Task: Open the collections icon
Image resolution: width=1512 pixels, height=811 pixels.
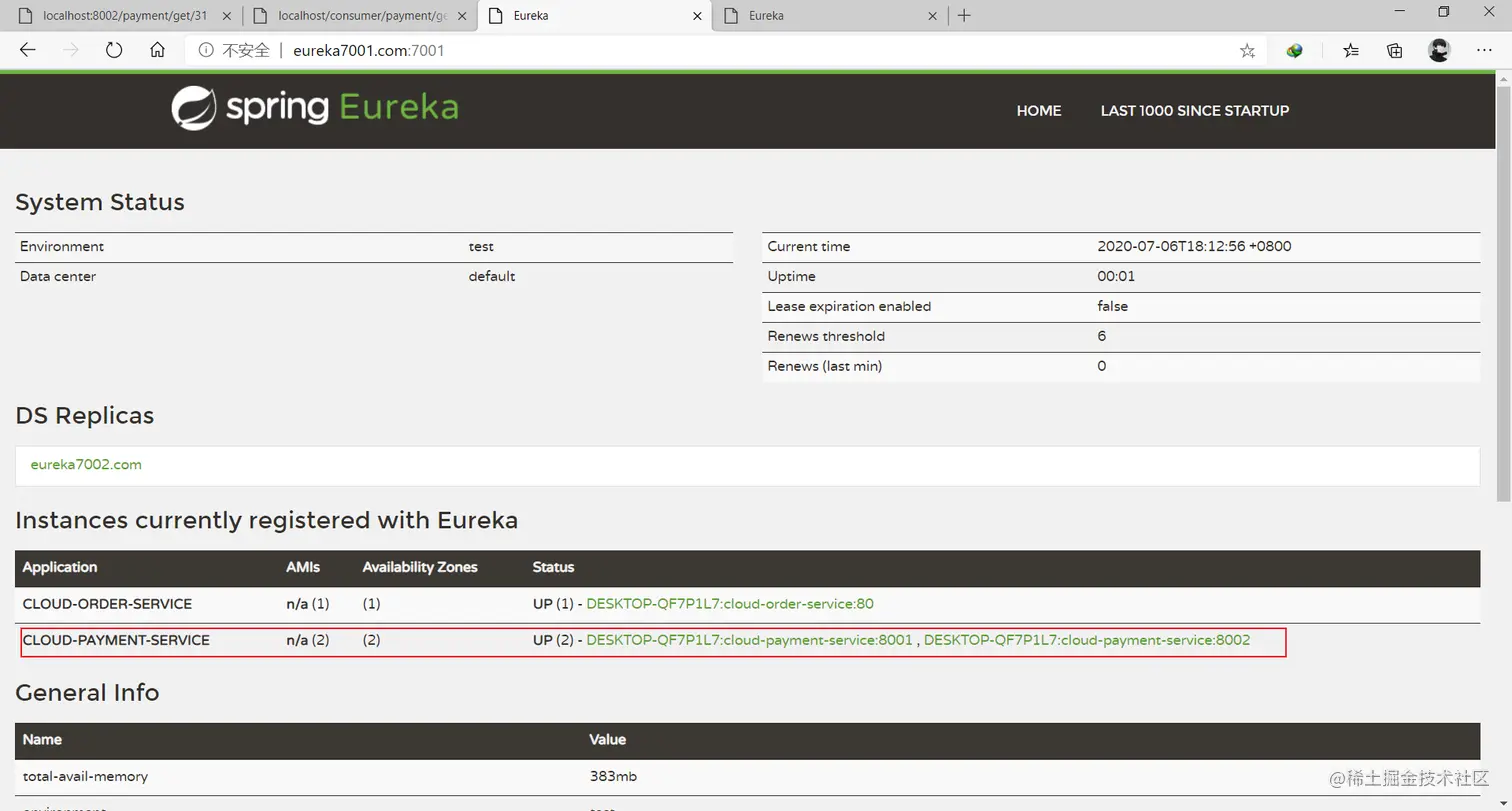Action: coord(1395,51)
